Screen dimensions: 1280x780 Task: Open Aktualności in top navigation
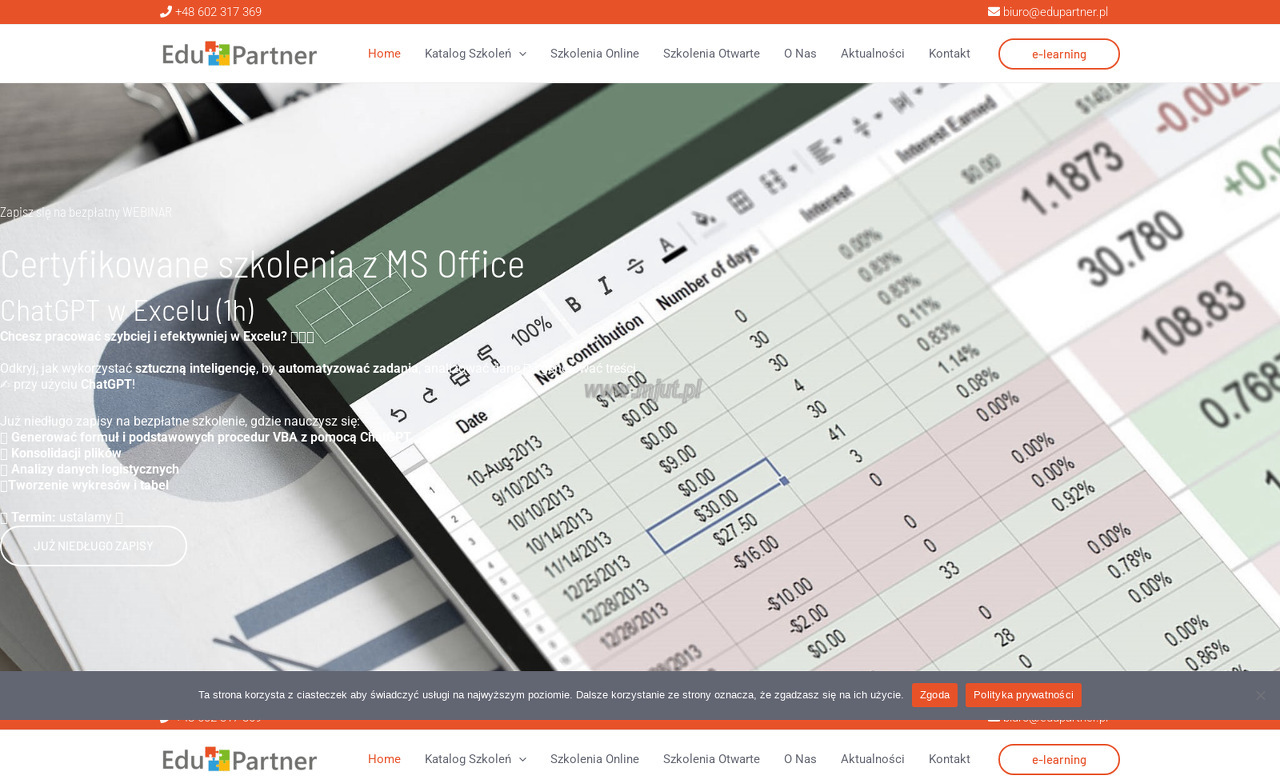[872, 54]
